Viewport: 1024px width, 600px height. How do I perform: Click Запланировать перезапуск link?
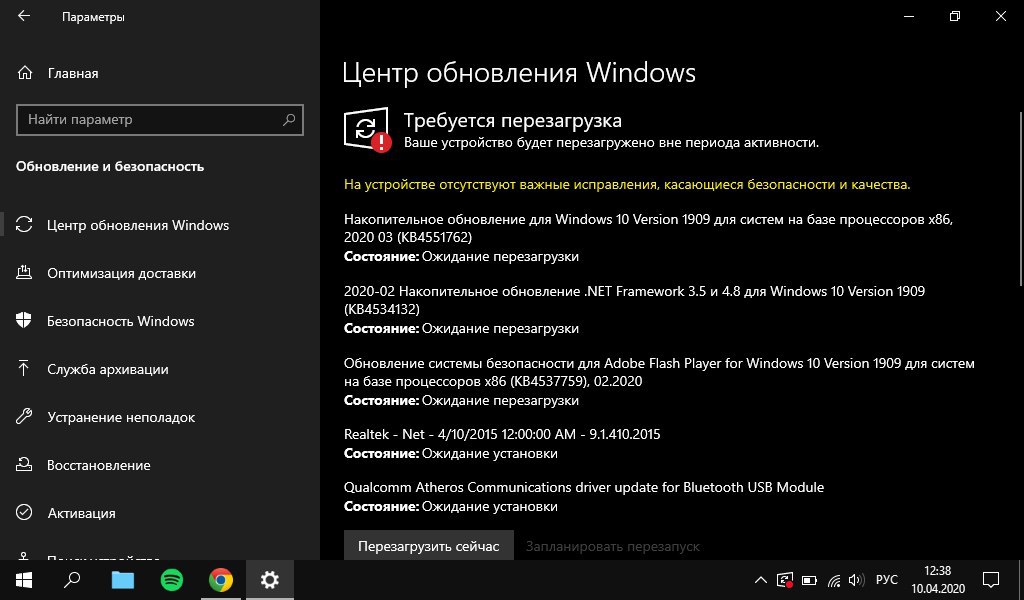613,546
